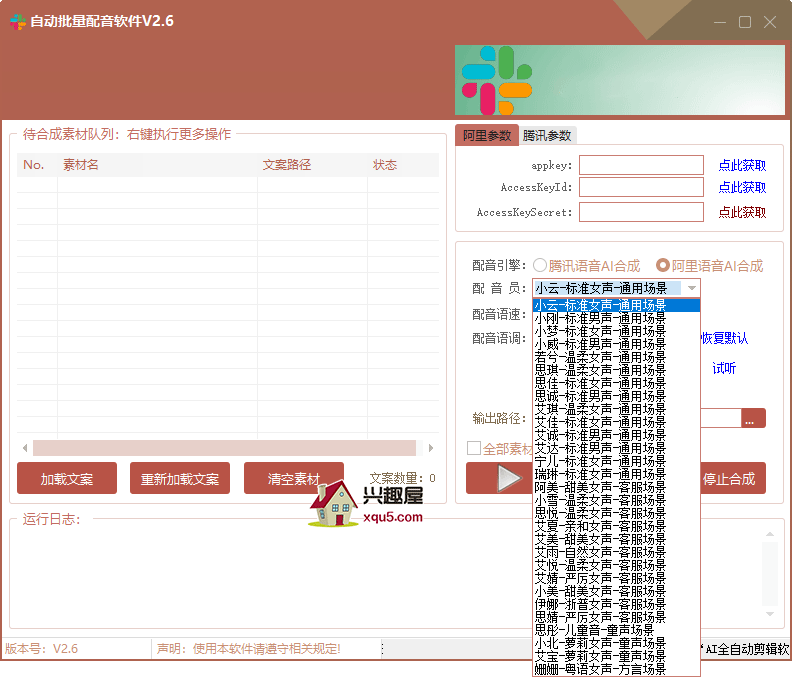Click the 加载文案 button

coord(67,478)
